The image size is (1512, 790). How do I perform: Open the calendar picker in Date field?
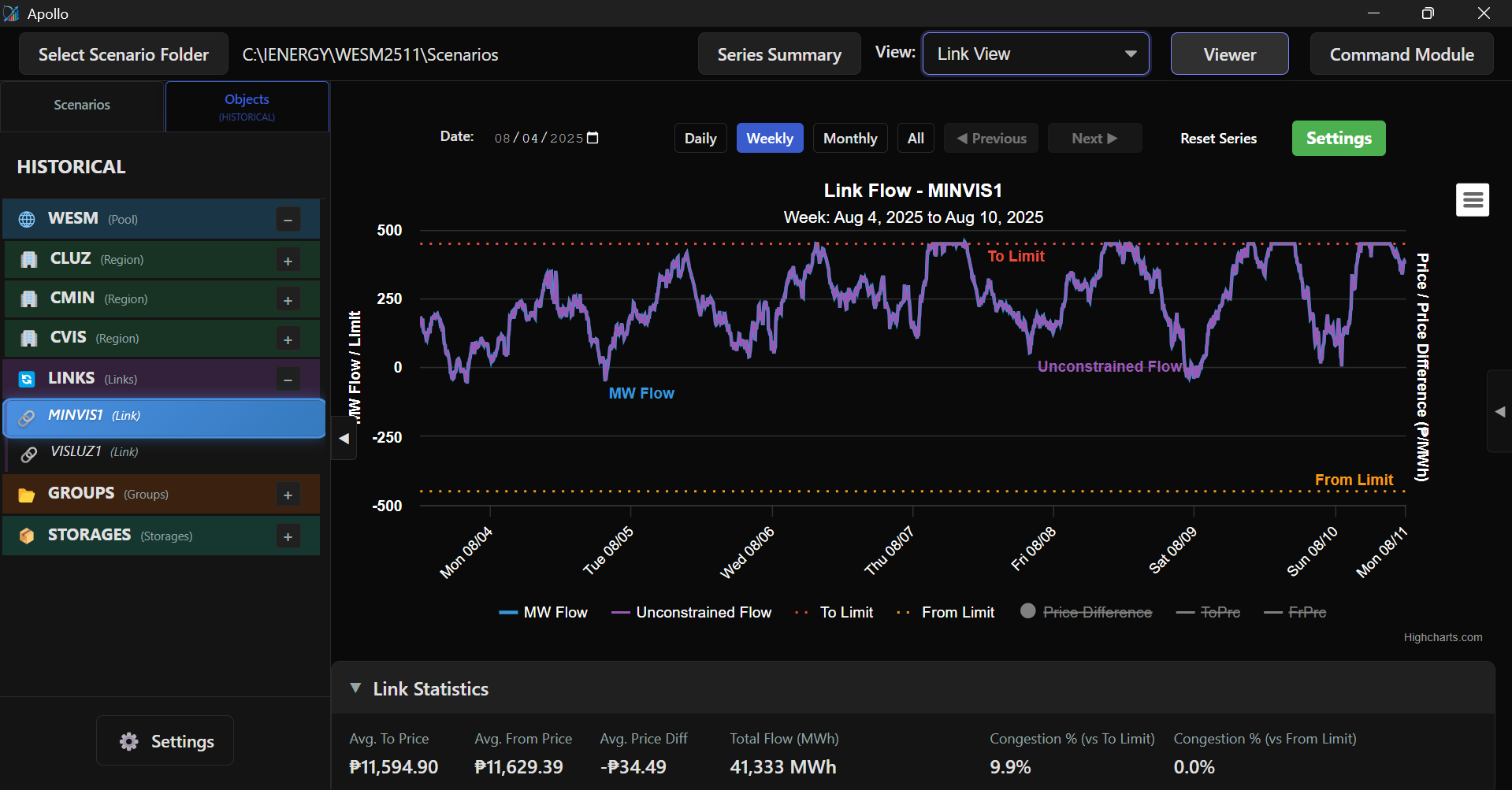point(593,138)
